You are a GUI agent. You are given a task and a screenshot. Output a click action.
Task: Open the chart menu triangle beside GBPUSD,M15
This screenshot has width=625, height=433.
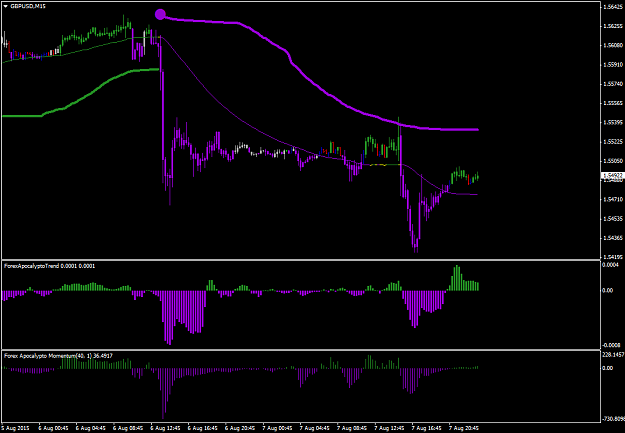[x=6, y=6]
